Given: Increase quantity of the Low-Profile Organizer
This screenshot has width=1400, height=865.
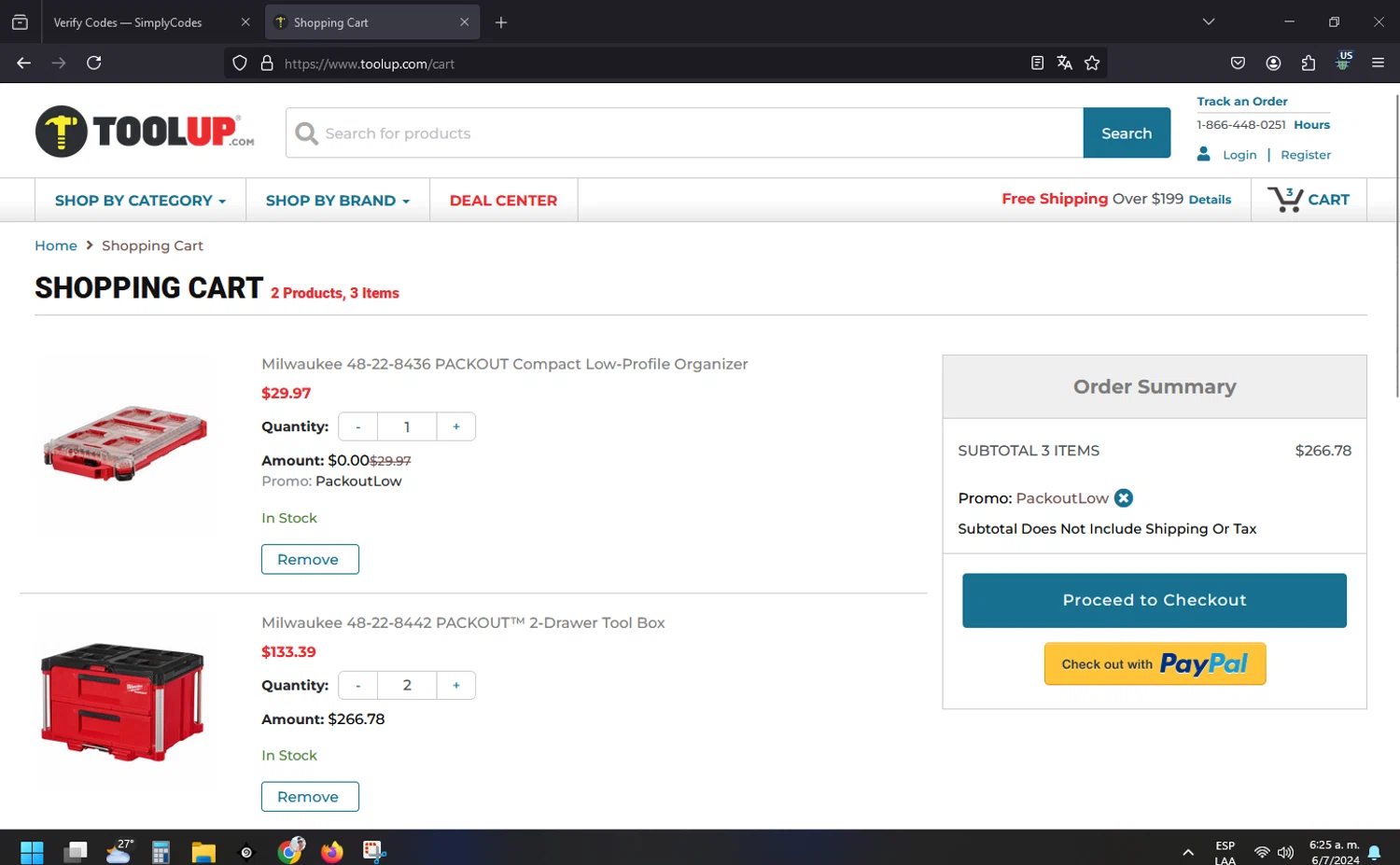Looking at the screenshot, I should (456, 426).
